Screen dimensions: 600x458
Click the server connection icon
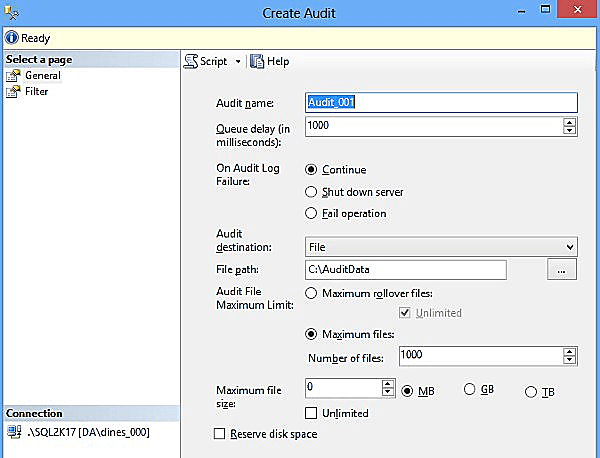pyautogui.click(x=12, y=430)
